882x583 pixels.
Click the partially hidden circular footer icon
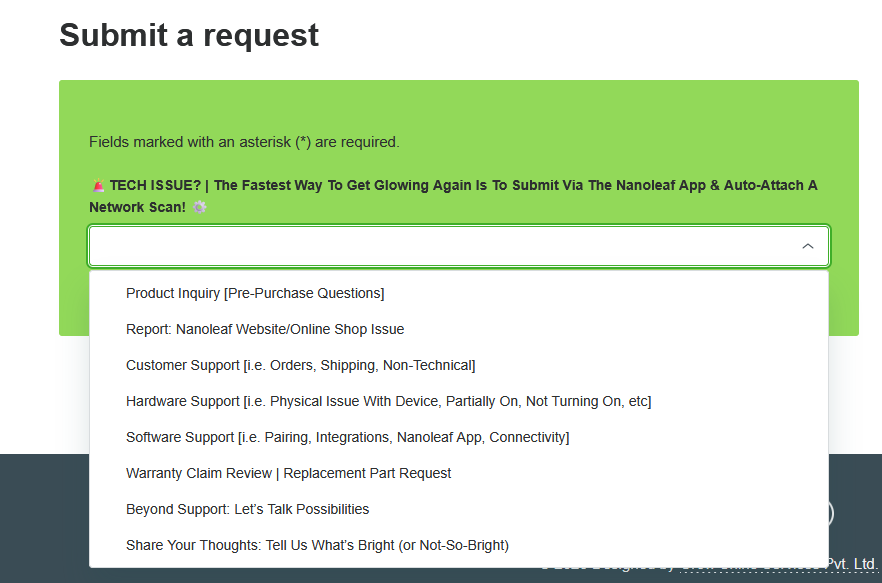pos(830,513)
